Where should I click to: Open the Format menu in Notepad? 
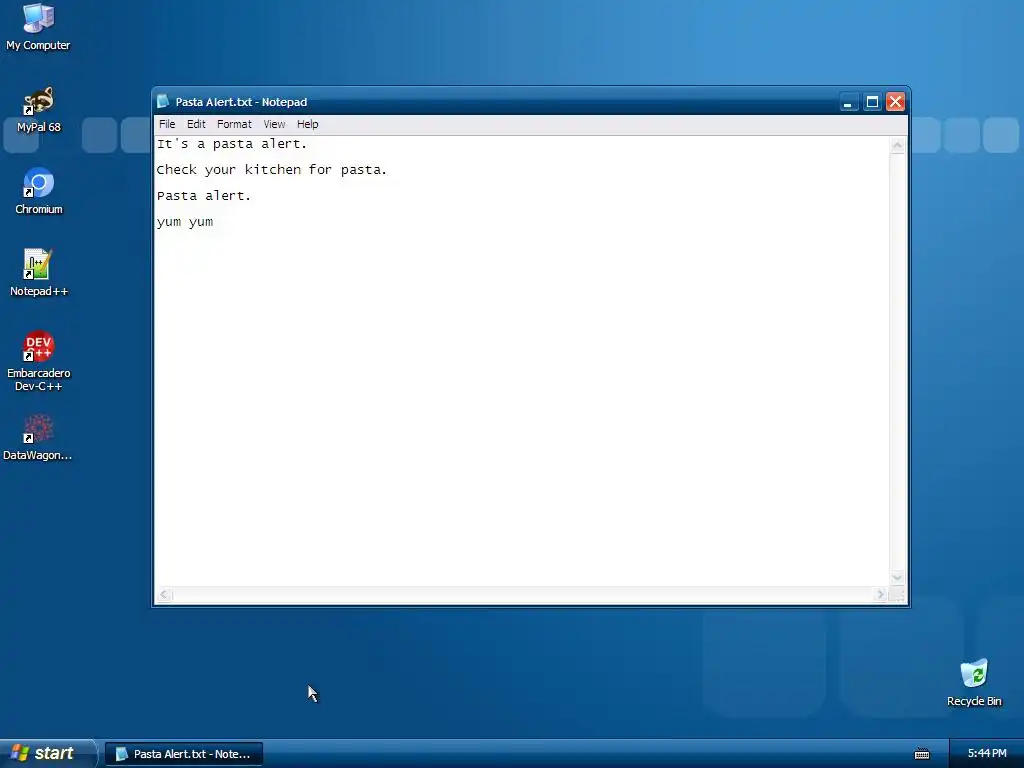pos(234,124)
